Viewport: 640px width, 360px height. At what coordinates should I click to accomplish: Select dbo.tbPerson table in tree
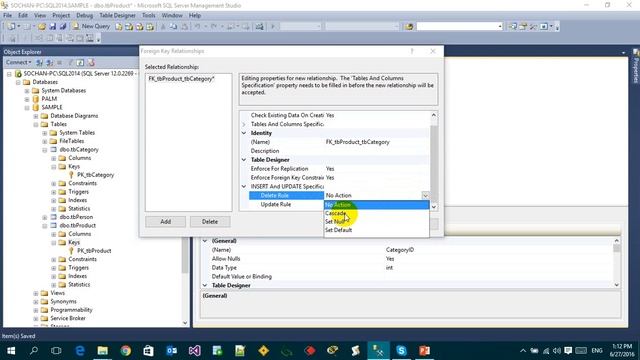click(x=76, y=217)
